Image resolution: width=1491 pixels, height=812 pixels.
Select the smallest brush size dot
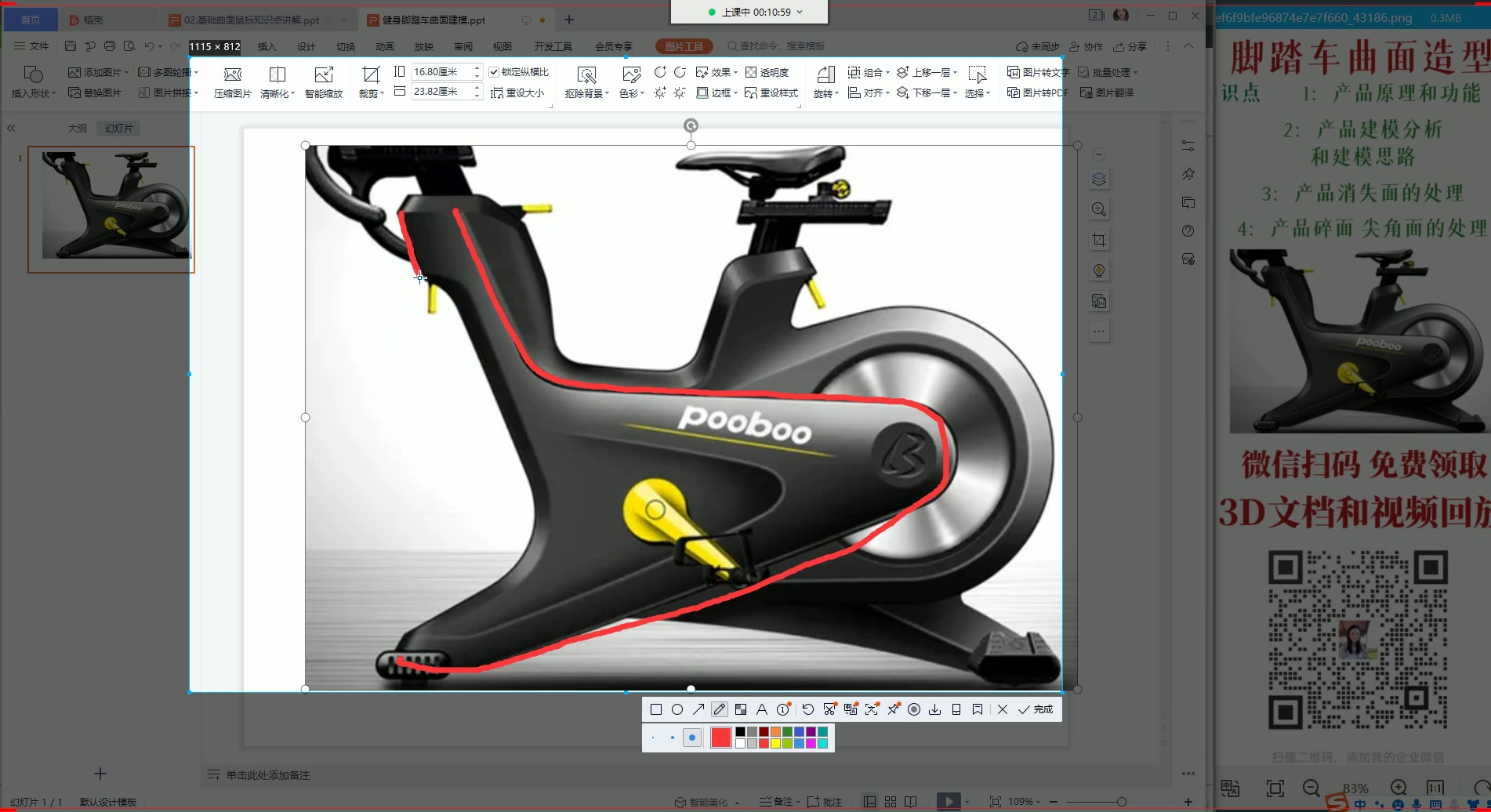point(653,738)
